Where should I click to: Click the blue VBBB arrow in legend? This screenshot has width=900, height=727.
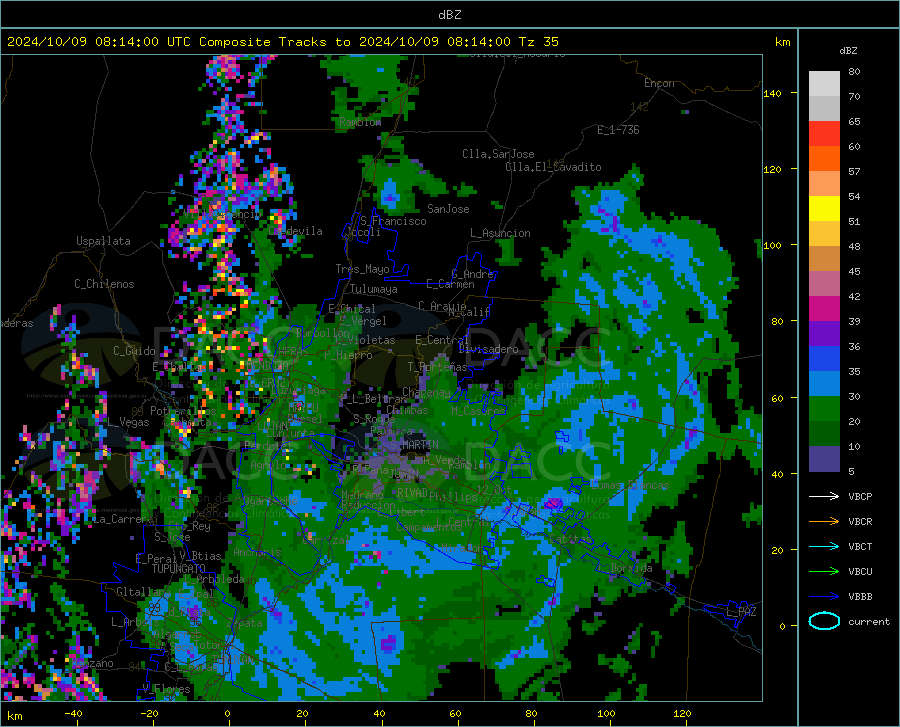click(x=824, y=597)
